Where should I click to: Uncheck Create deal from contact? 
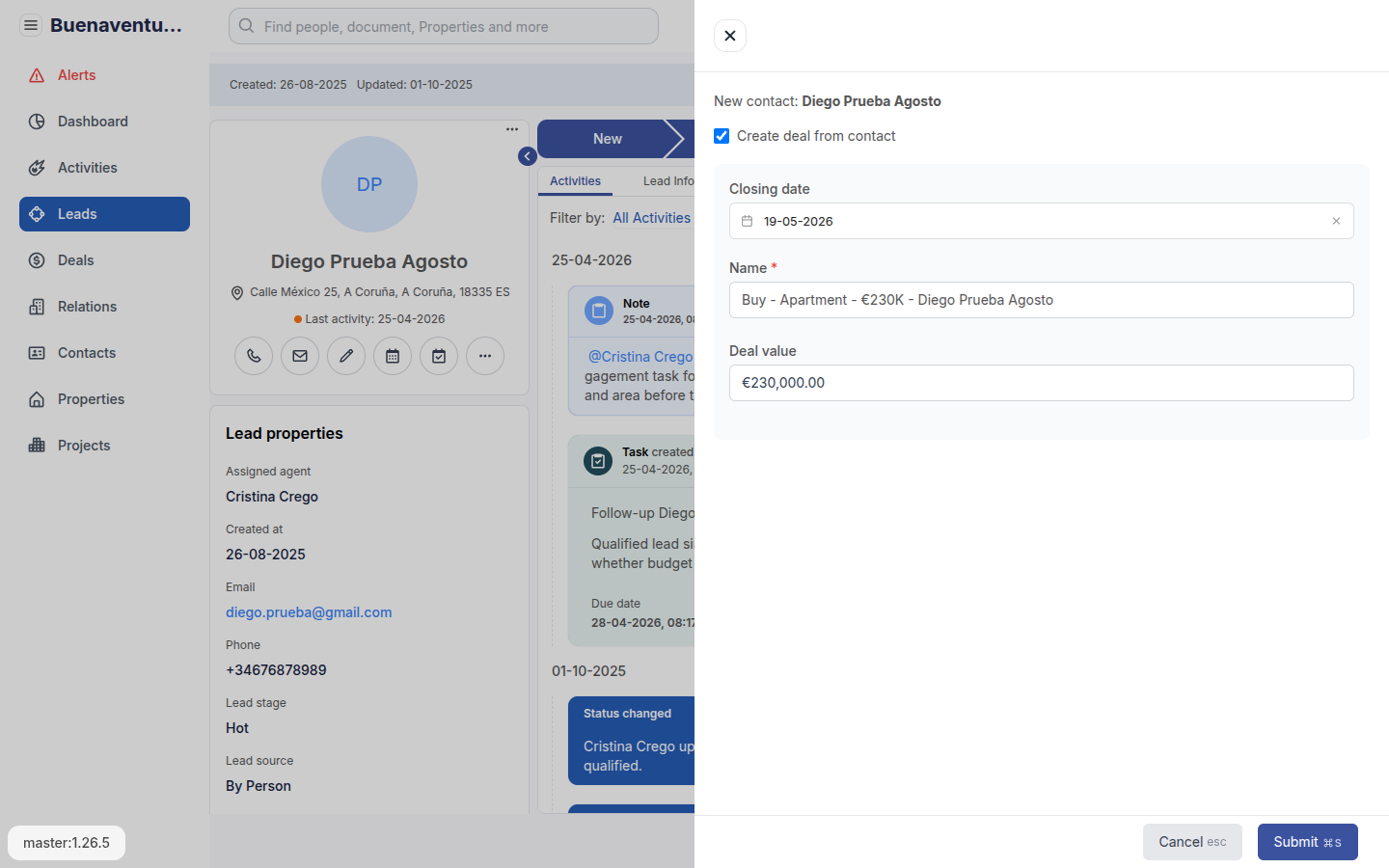click(x=722, y=136)
